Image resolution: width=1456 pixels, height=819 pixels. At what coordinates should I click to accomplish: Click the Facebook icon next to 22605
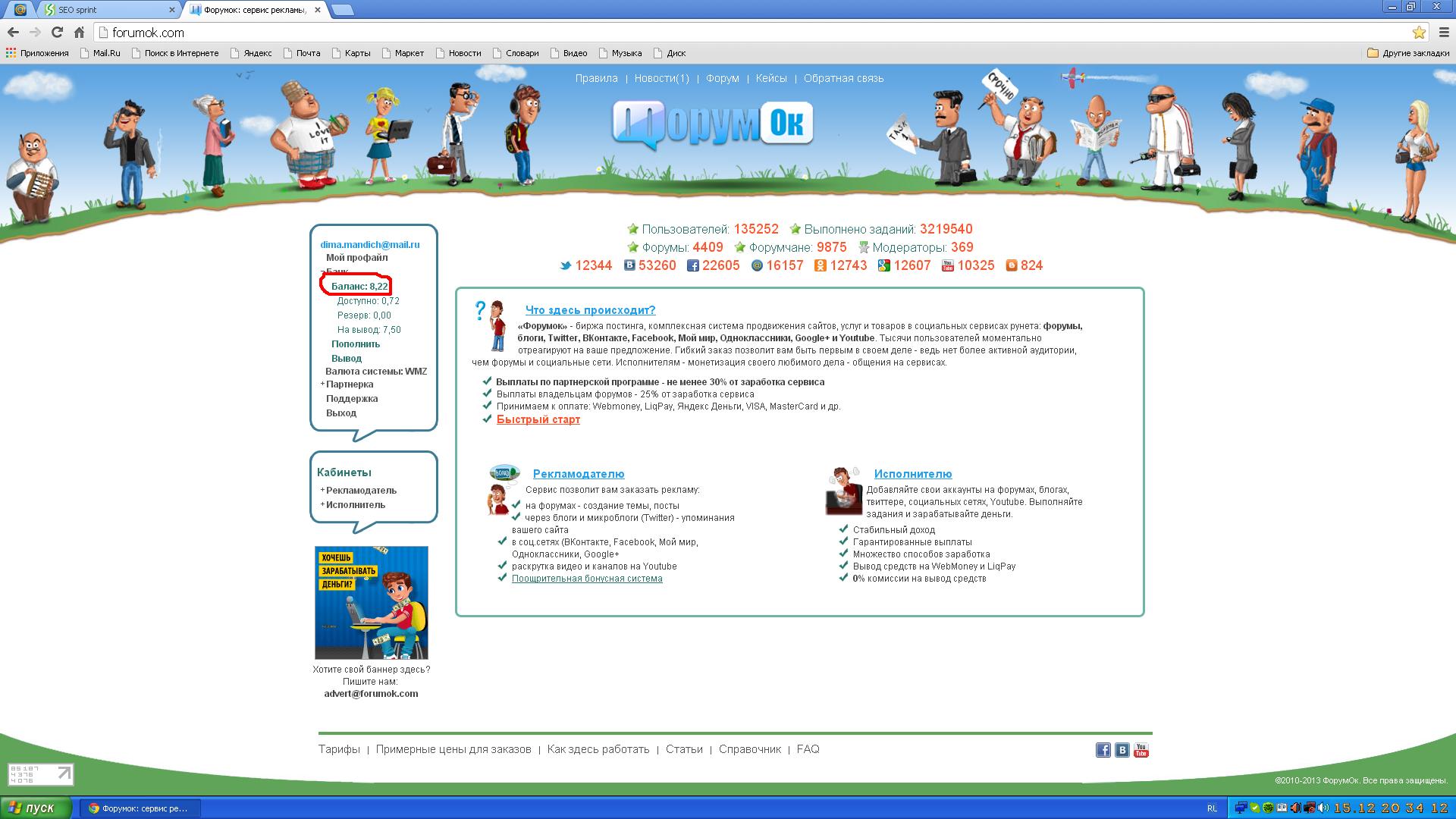click(x=693, y=265)
